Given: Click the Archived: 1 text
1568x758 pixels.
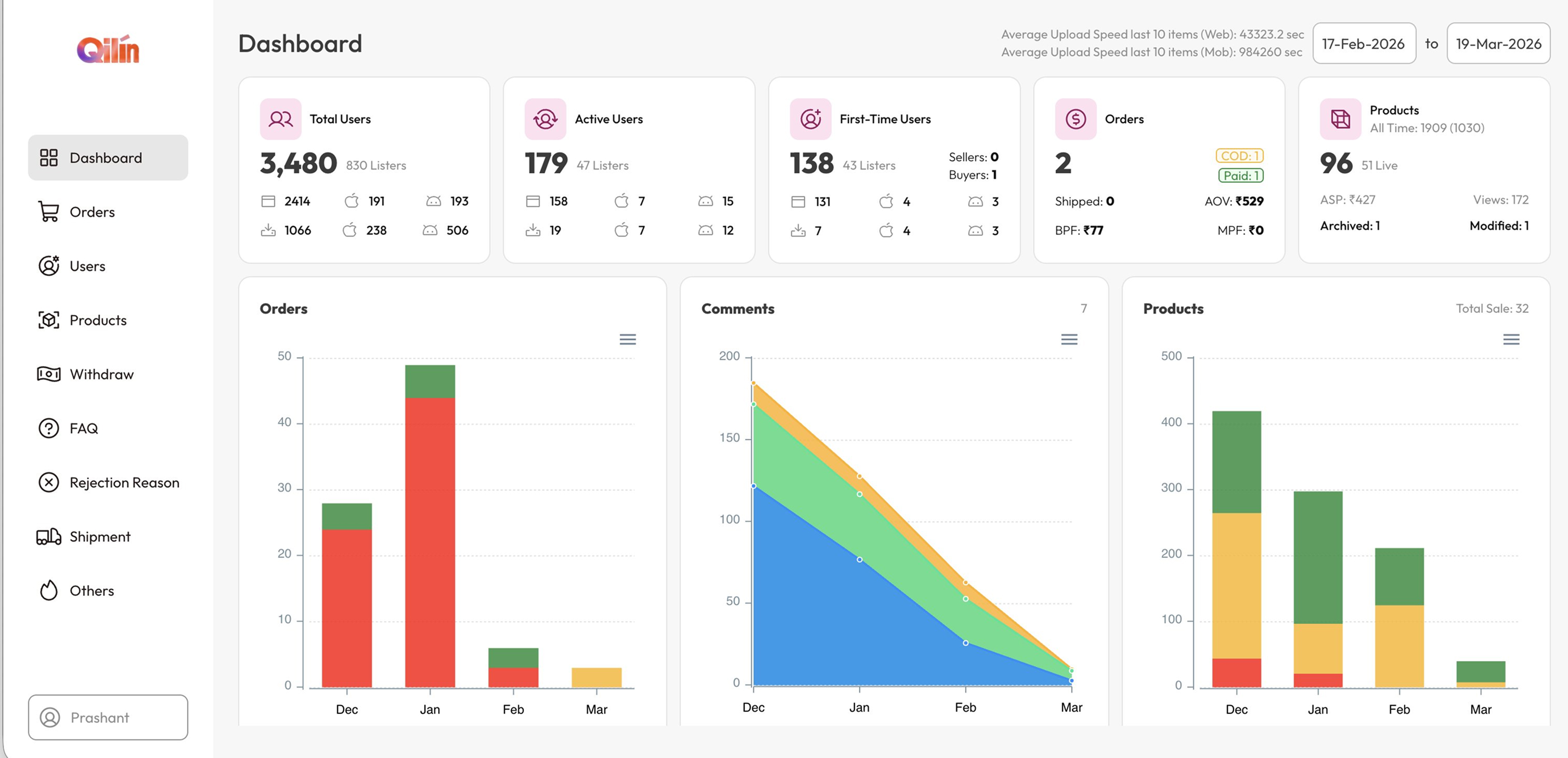Looking at the screenshot, I should [1350, 225].
